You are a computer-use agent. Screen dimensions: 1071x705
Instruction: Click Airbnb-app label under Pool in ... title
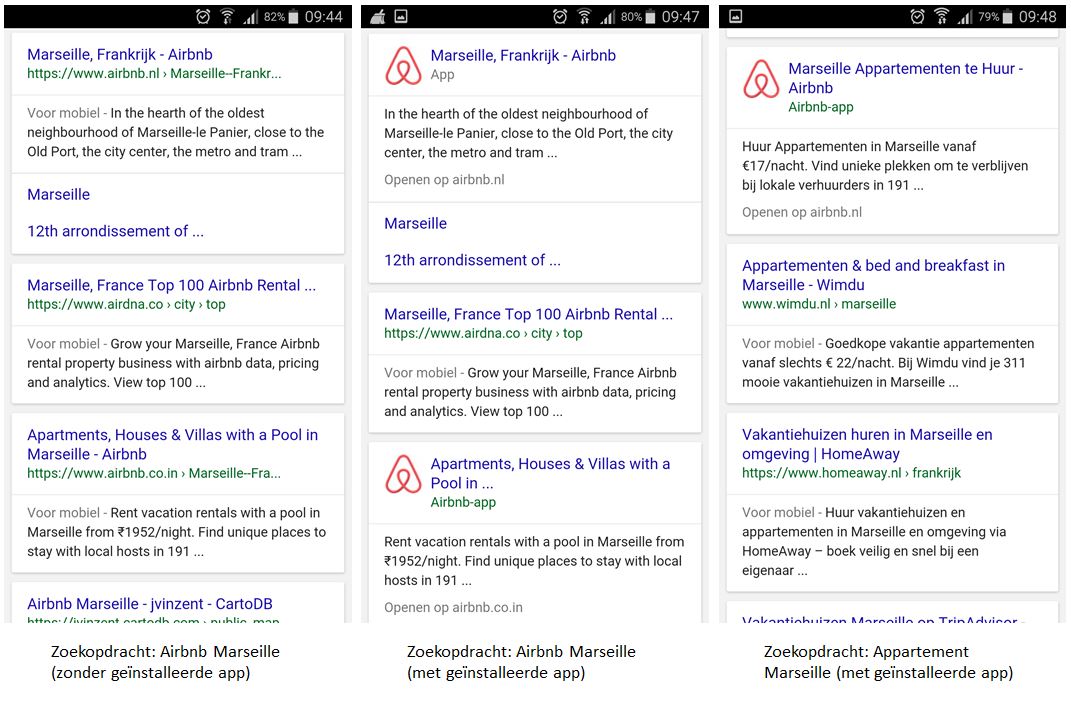[x=463, y=502]
